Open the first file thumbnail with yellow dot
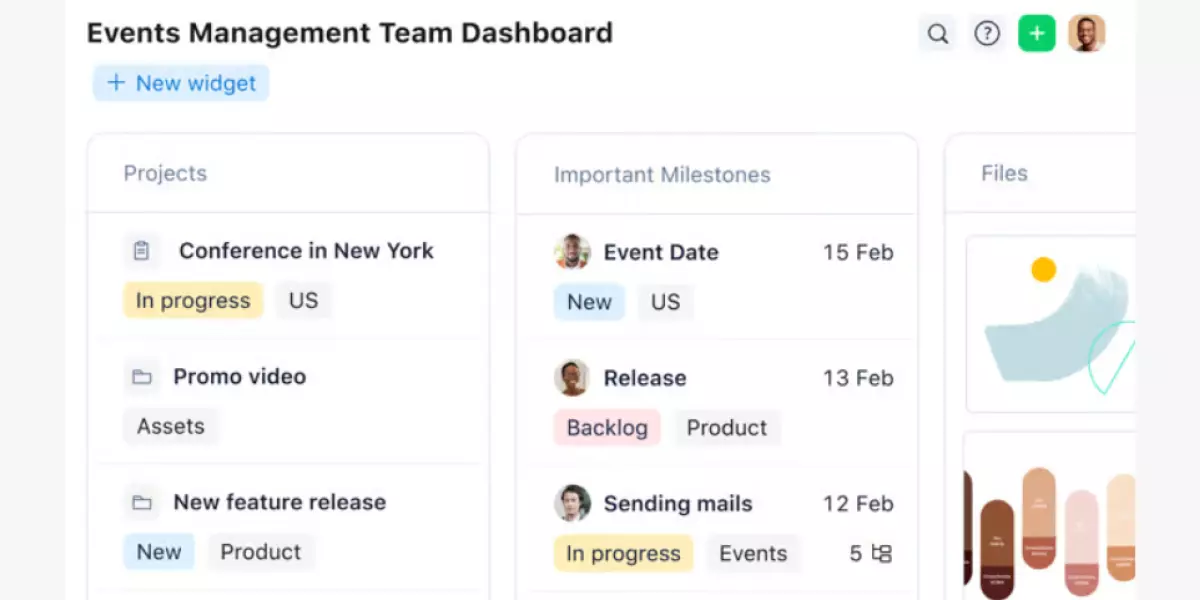 1050,324
